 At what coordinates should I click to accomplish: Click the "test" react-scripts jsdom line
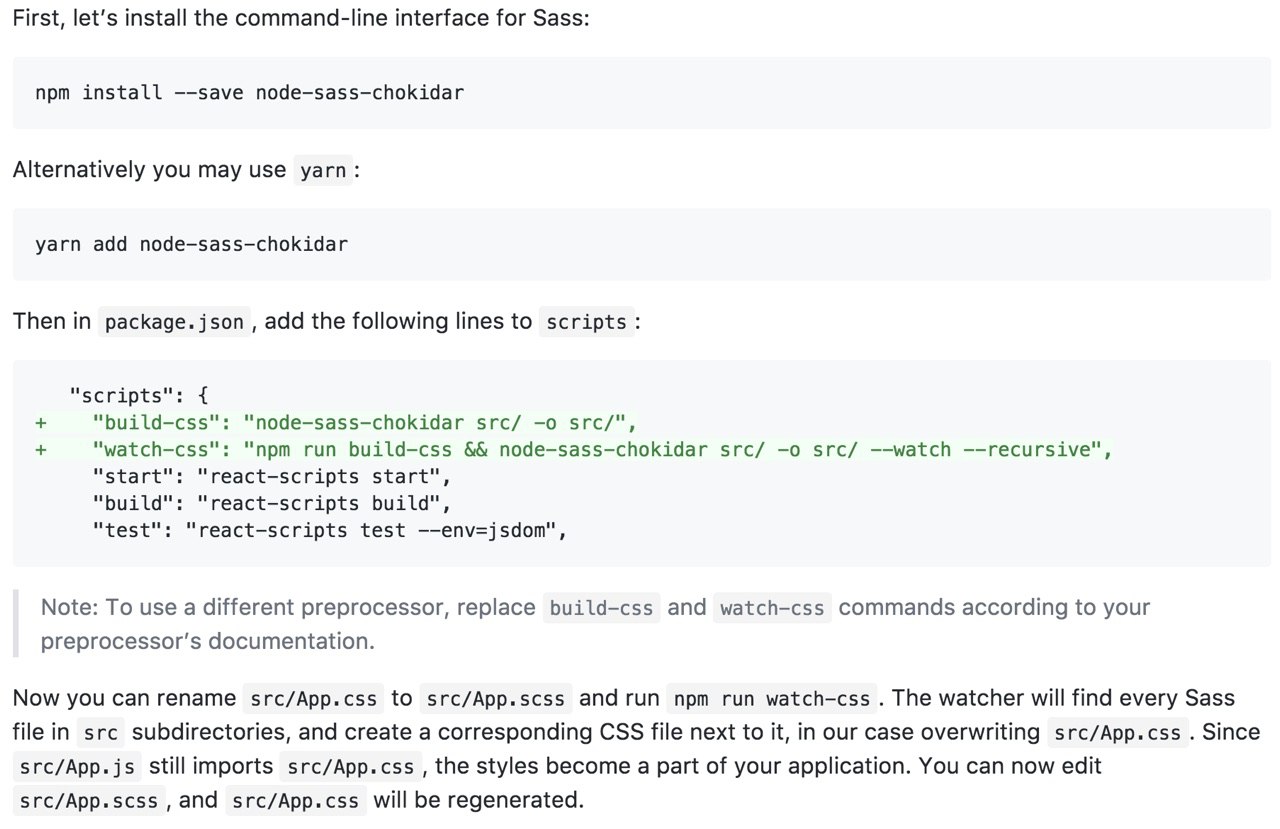pyautogui.click(x=330, y=531)
